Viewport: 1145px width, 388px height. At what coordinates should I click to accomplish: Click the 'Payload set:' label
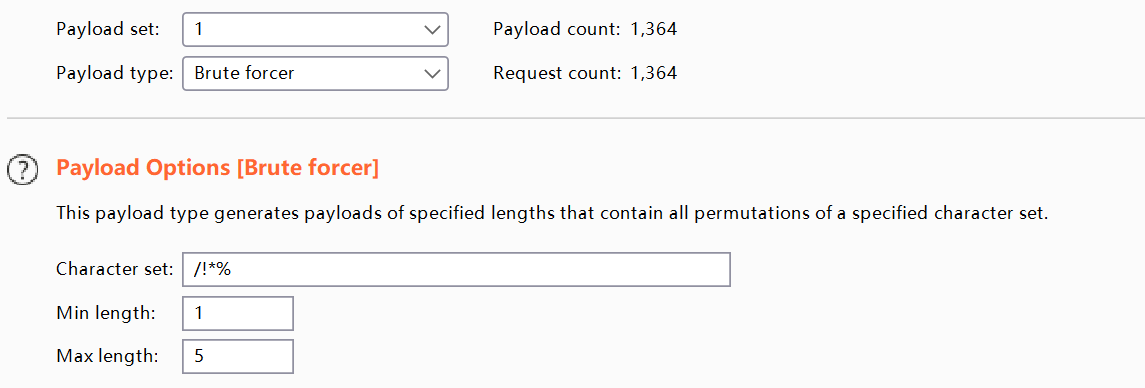click(x=108, y=29)
